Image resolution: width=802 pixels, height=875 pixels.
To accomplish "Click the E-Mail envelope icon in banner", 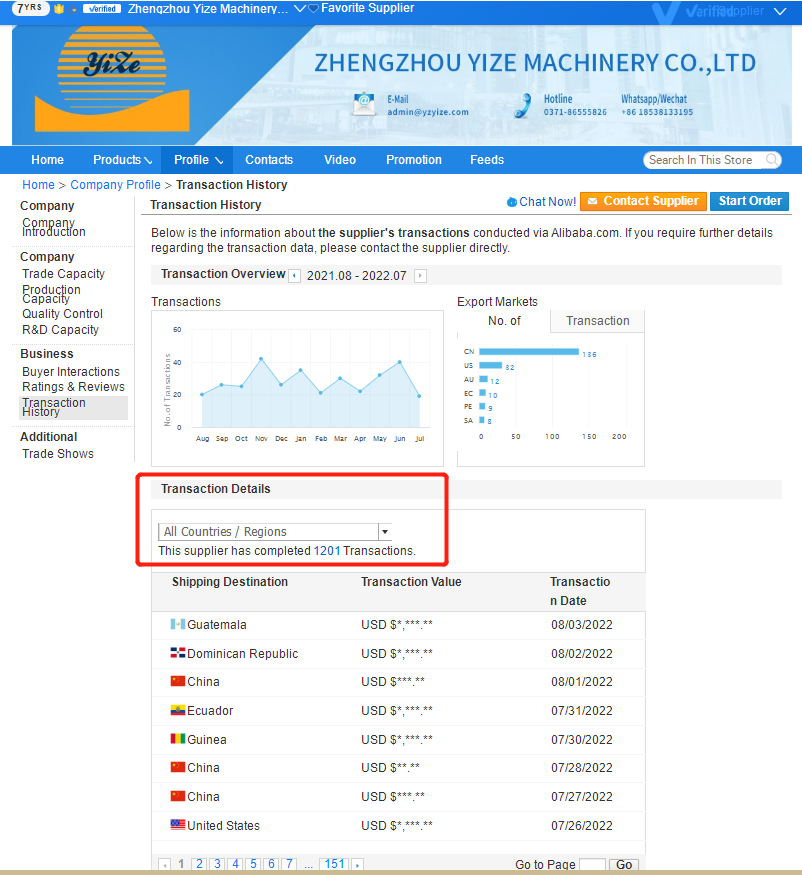I will [364, 104].
